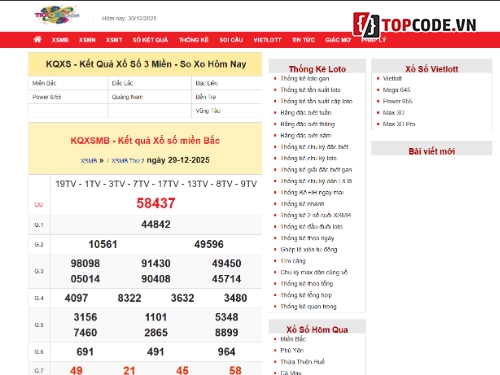The image size is (500, 375).
Task: Open Thống kê chu kỳ loto link
Action: pyautogui.click(x=308, y=158)
